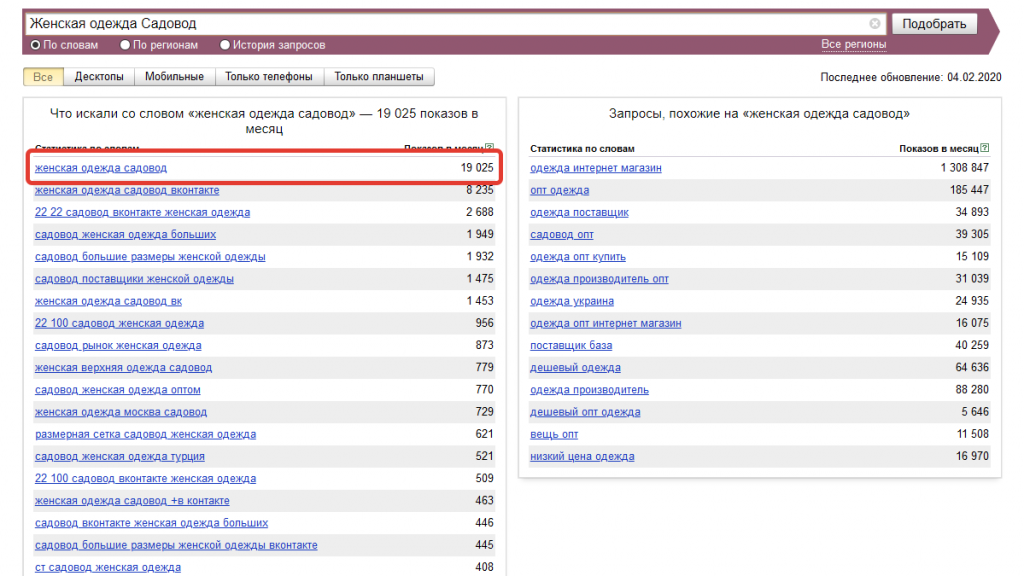Viewport: 1024px width, 576px height.
Task: Click the impressions value 88 280
Action: (x=972, y=390)
